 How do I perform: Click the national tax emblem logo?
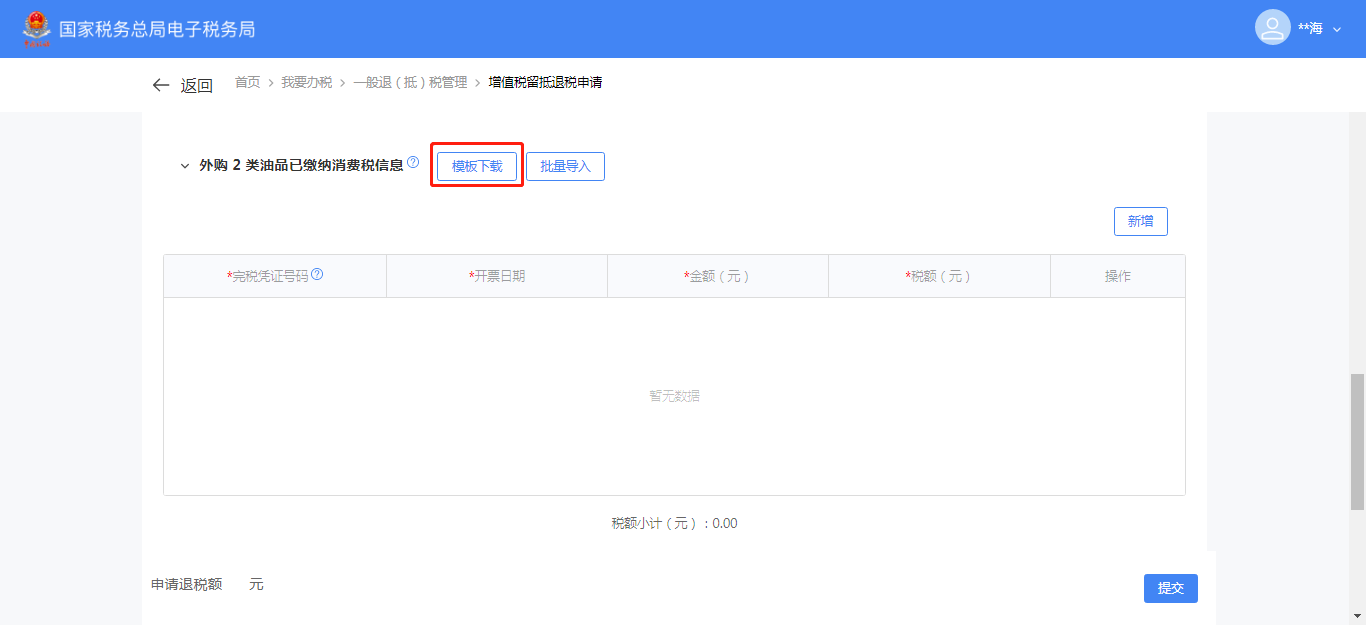[37, 29]
